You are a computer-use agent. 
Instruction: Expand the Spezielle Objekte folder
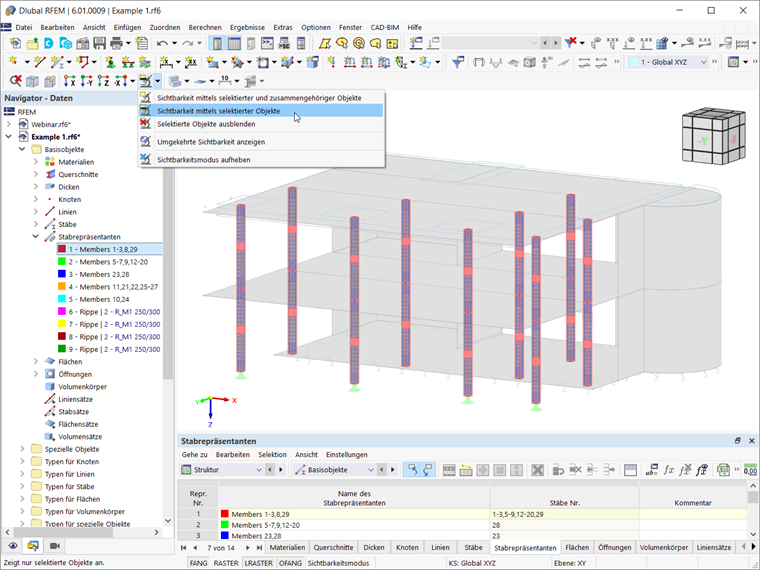(x=22, y=449)
